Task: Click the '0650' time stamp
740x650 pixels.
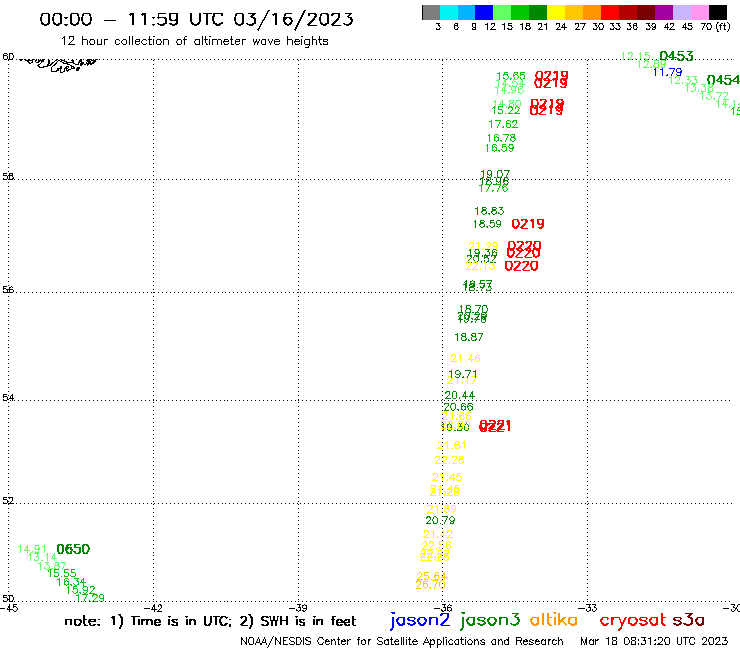Action: pos(73,549)
